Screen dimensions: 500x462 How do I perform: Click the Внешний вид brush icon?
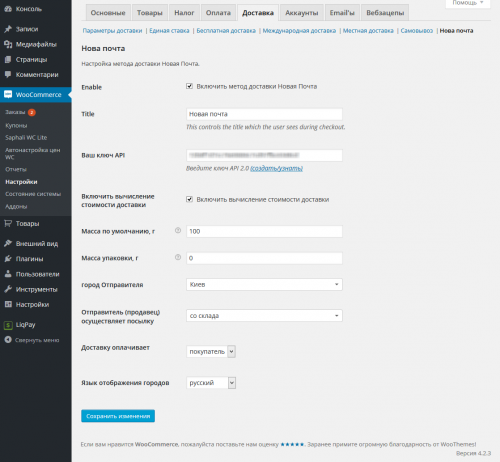8,244
